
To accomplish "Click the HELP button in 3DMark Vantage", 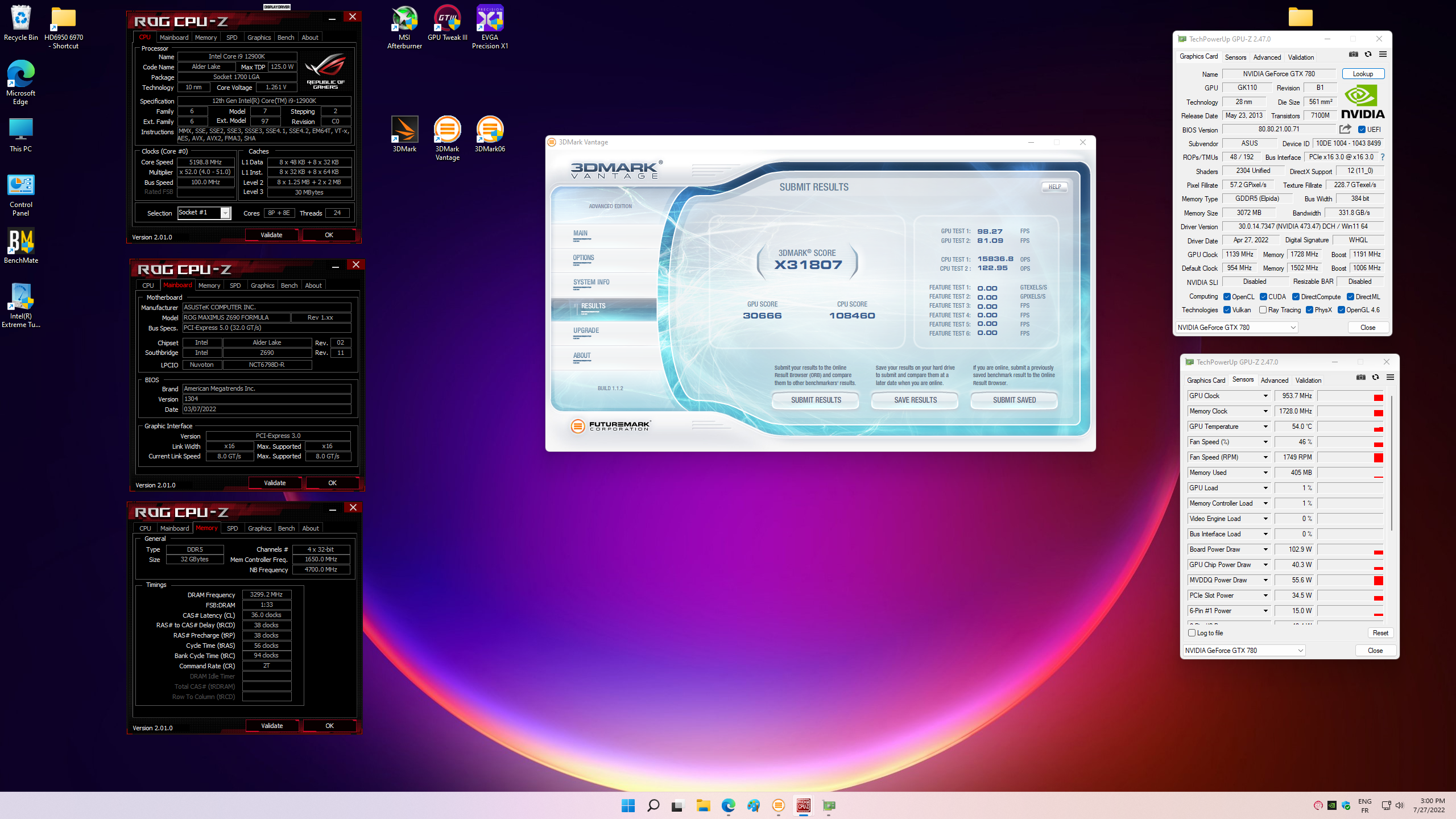I will tap(1054, 187).
